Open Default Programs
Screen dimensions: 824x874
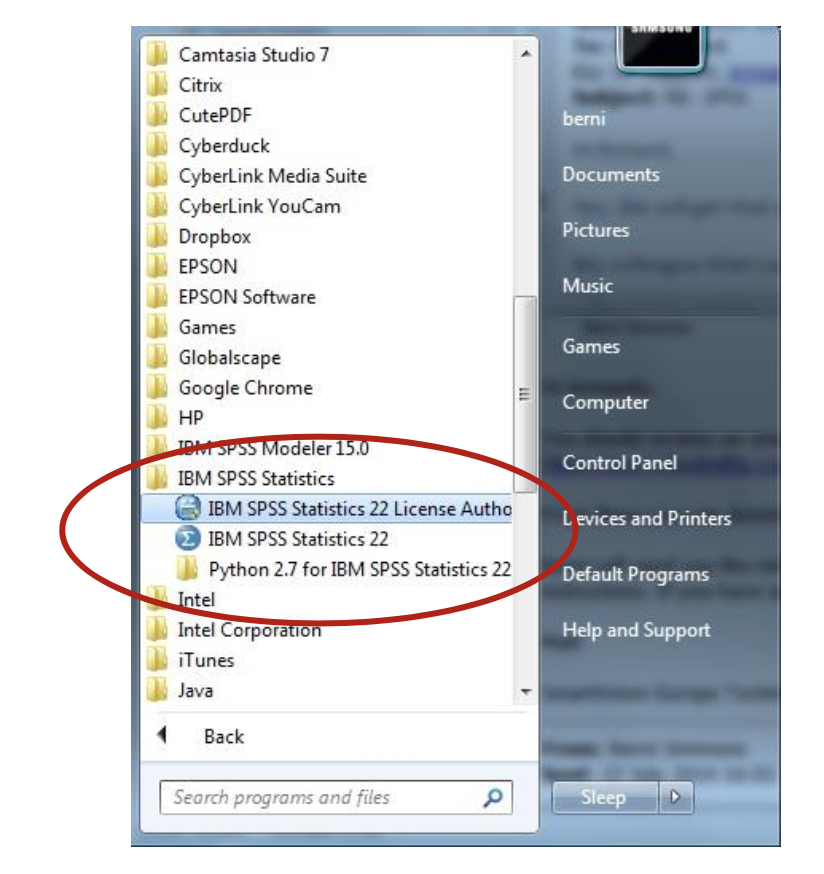click(x=636, y=574)
